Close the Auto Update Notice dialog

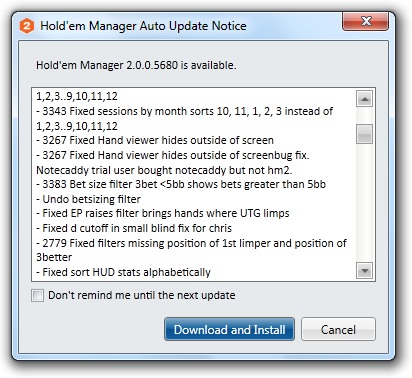coord(366,22)
